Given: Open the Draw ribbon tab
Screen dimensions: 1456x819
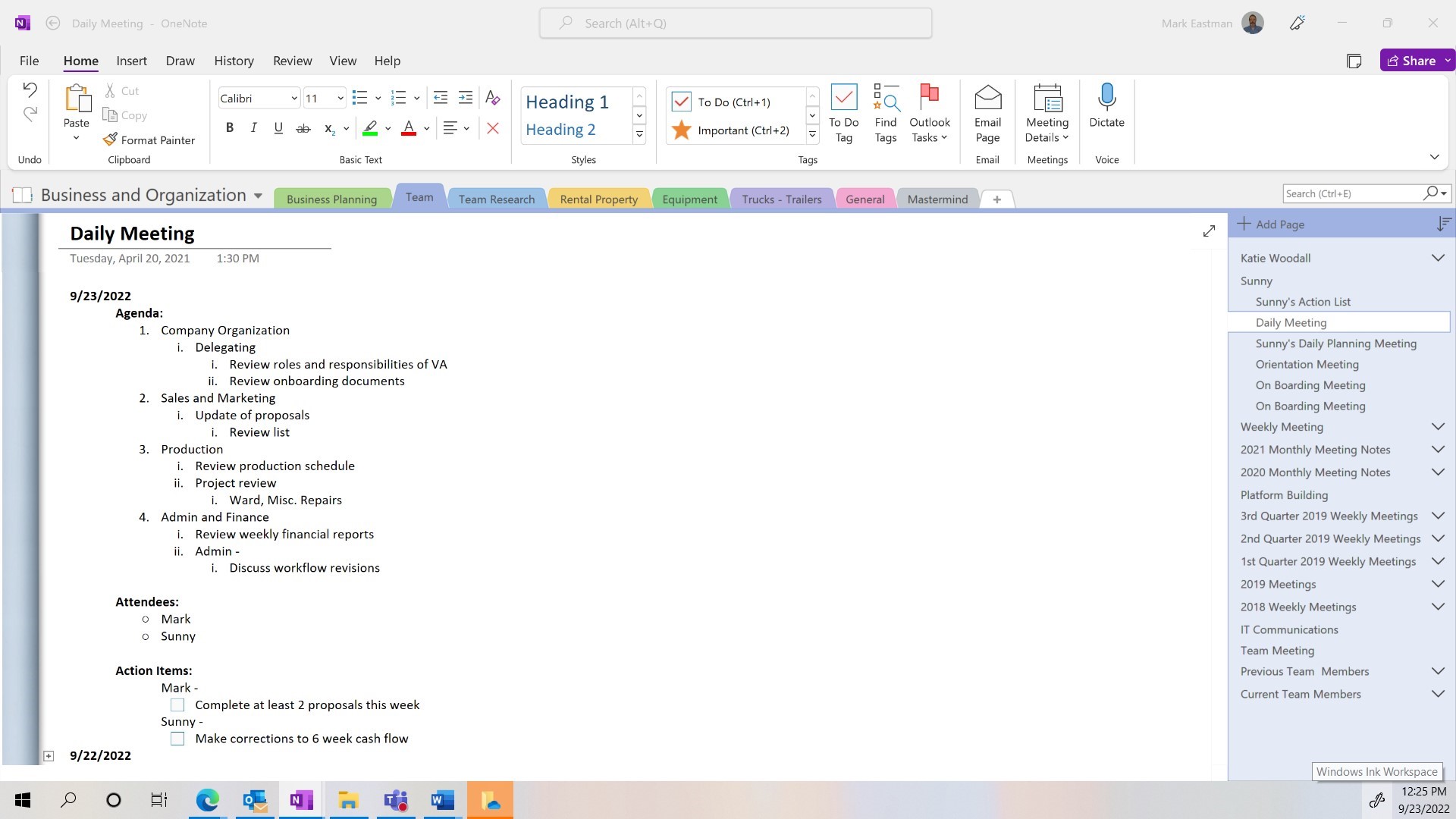Looking at the screenshot, I should 180,61.
